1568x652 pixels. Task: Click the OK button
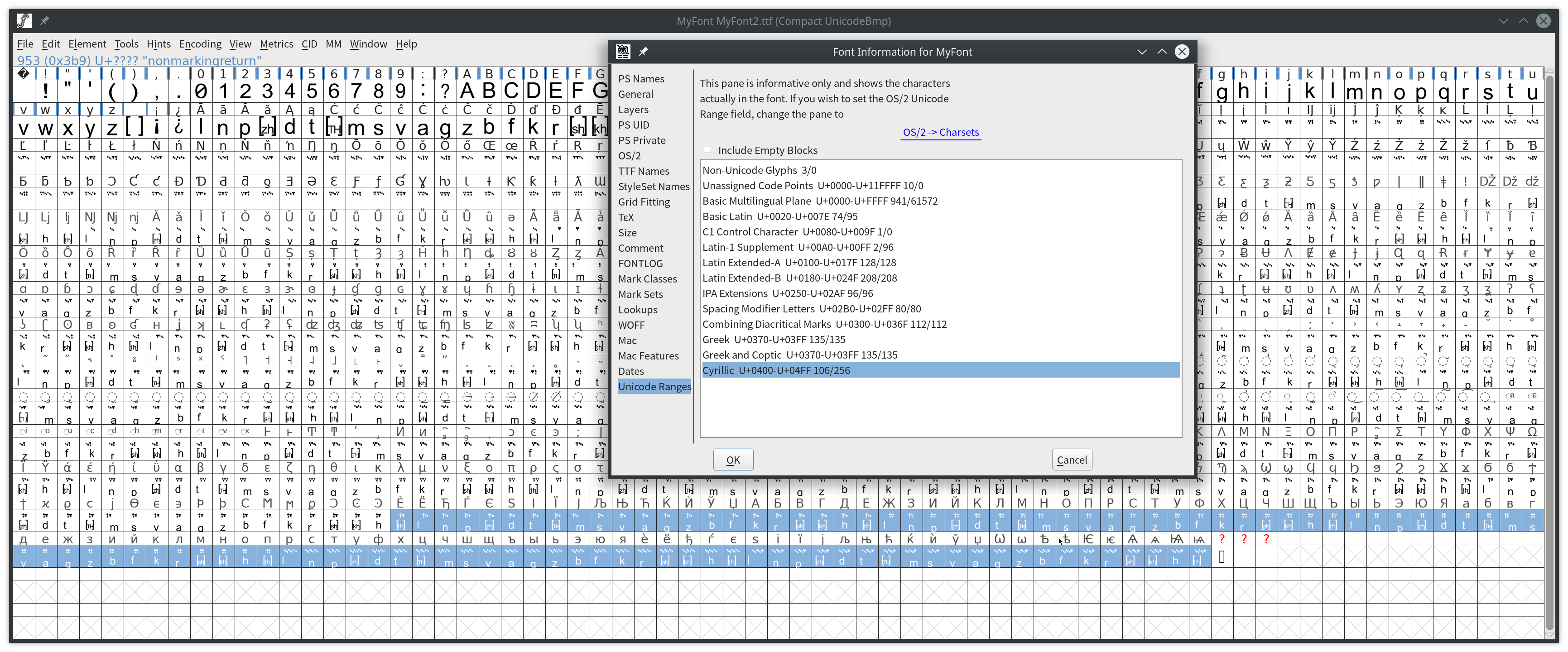click(x=733, y=460)
